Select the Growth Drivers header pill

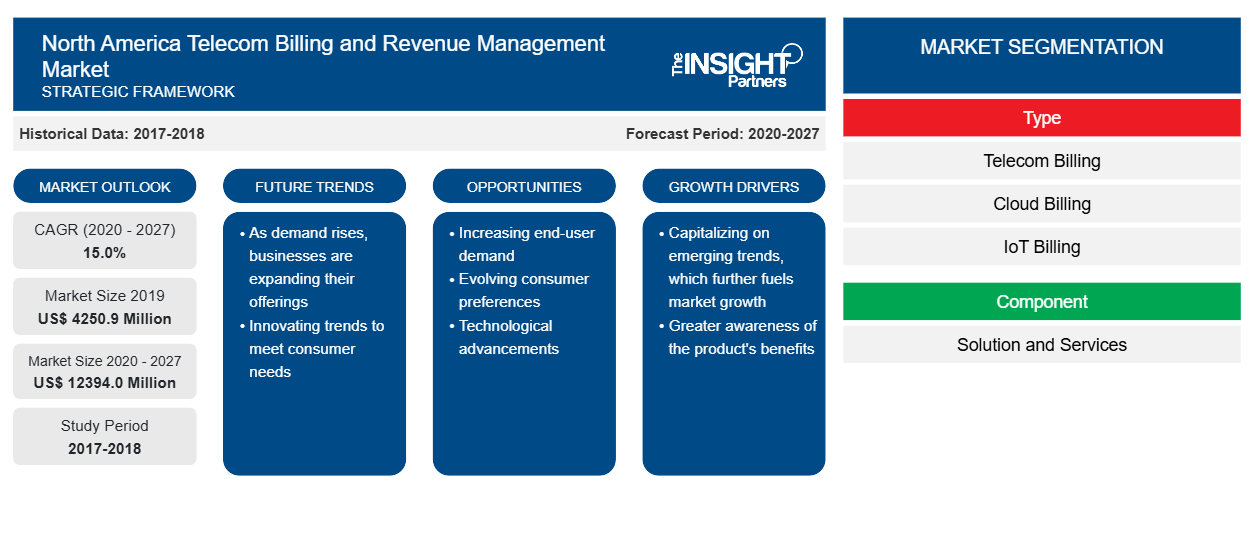734,186
